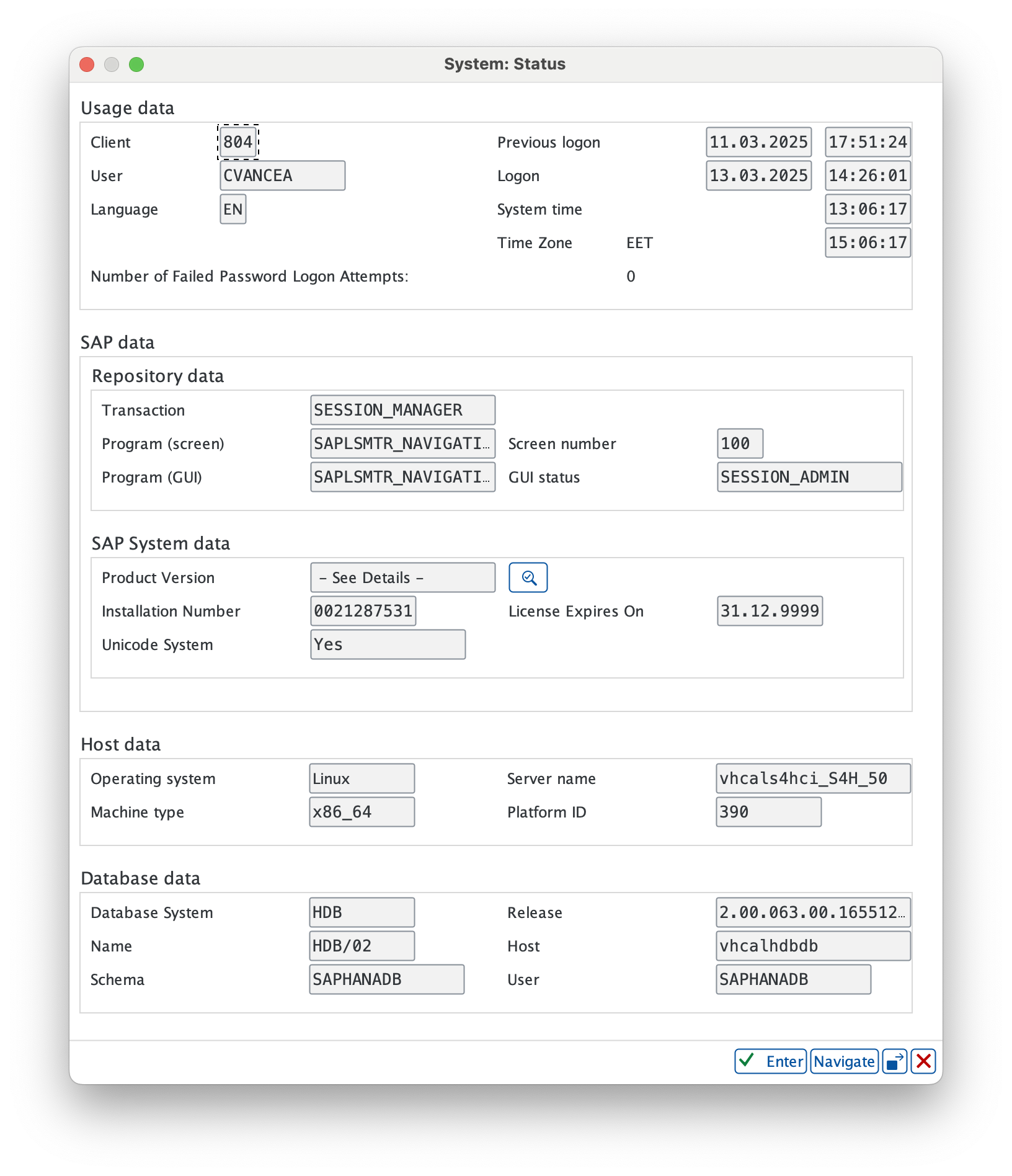Cancel dialog with red X icon
This screenshot has height=1176, width=1012.
pos(923,1061)
